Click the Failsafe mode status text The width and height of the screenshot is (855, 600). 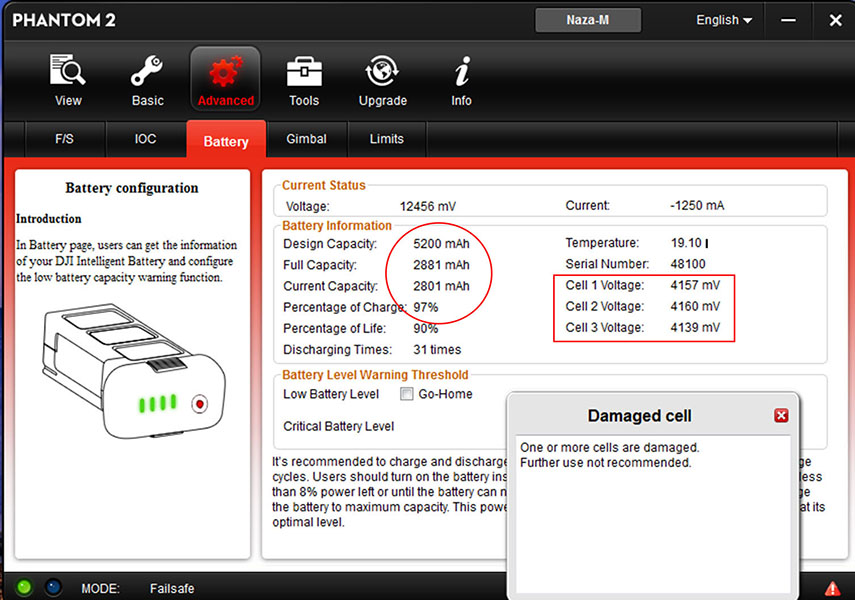172,589
